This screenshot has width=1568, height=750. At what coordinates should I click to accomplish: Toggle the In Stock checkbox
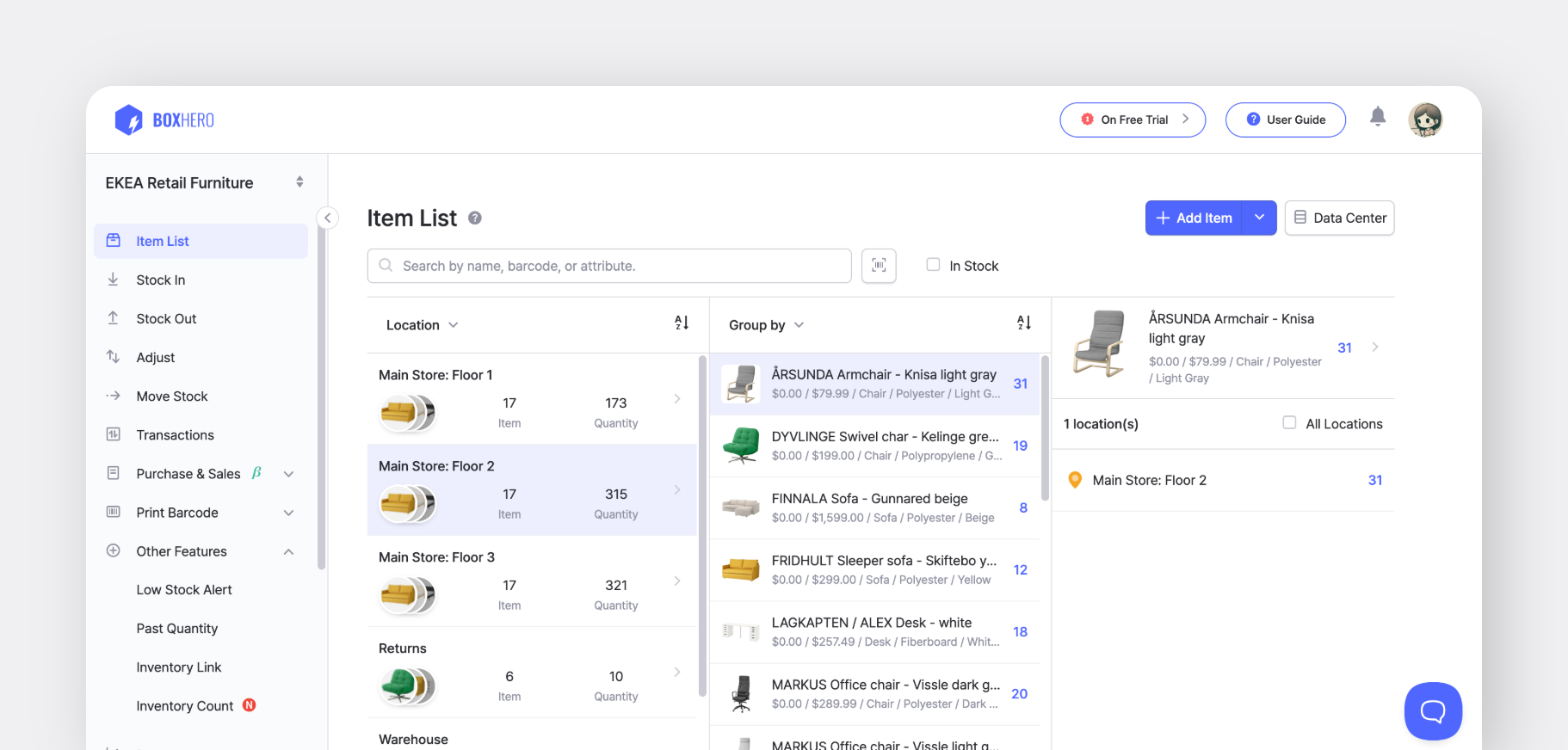coord(933,265)
